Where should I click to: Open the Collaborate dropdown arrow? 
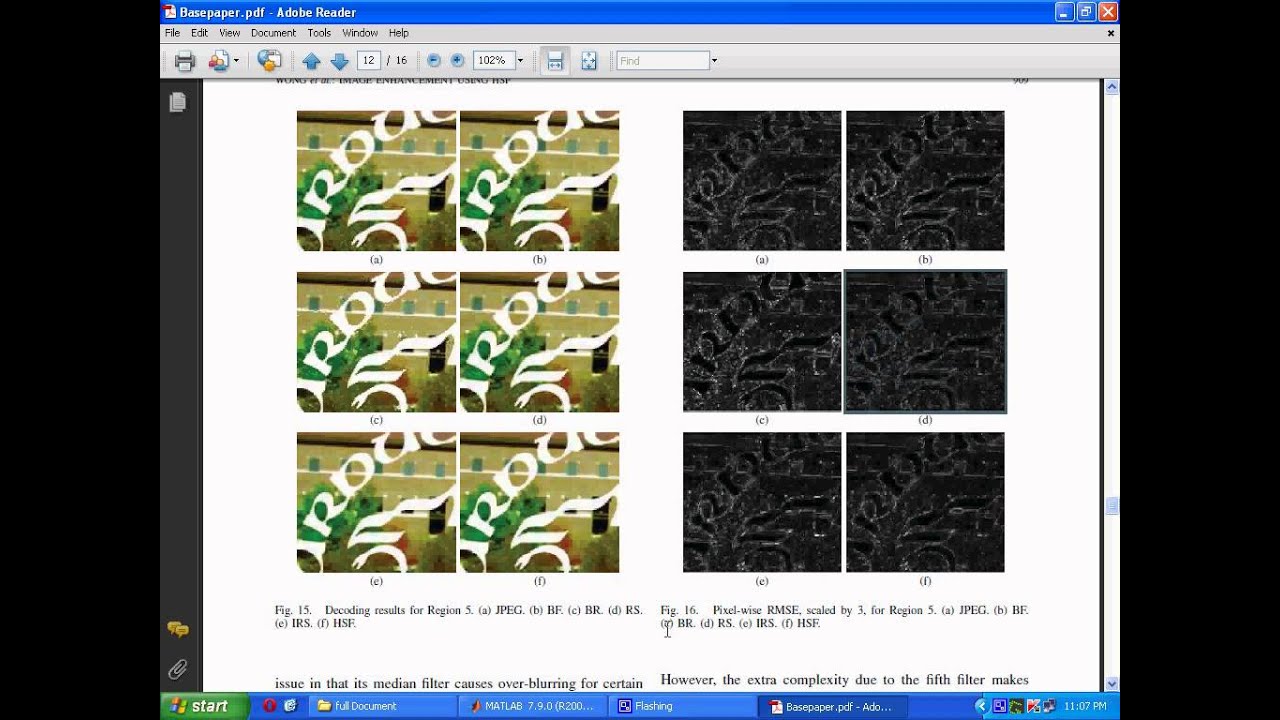(x=236, y=61)
